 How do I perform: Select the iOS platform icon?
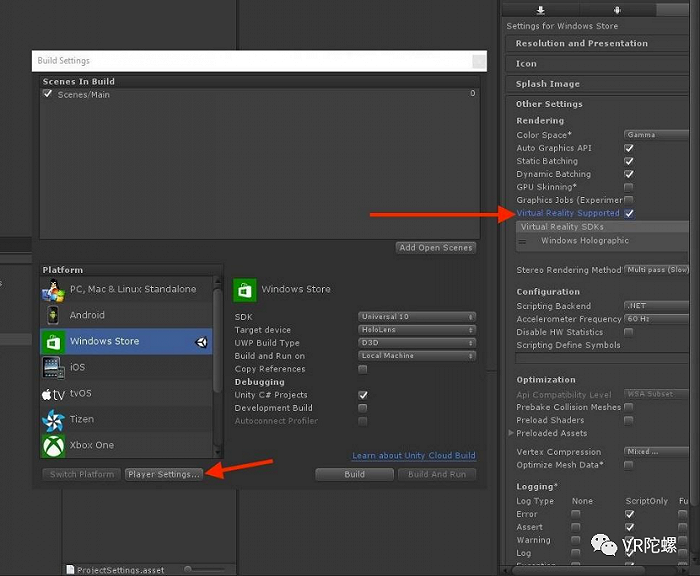tap(53, 367)
